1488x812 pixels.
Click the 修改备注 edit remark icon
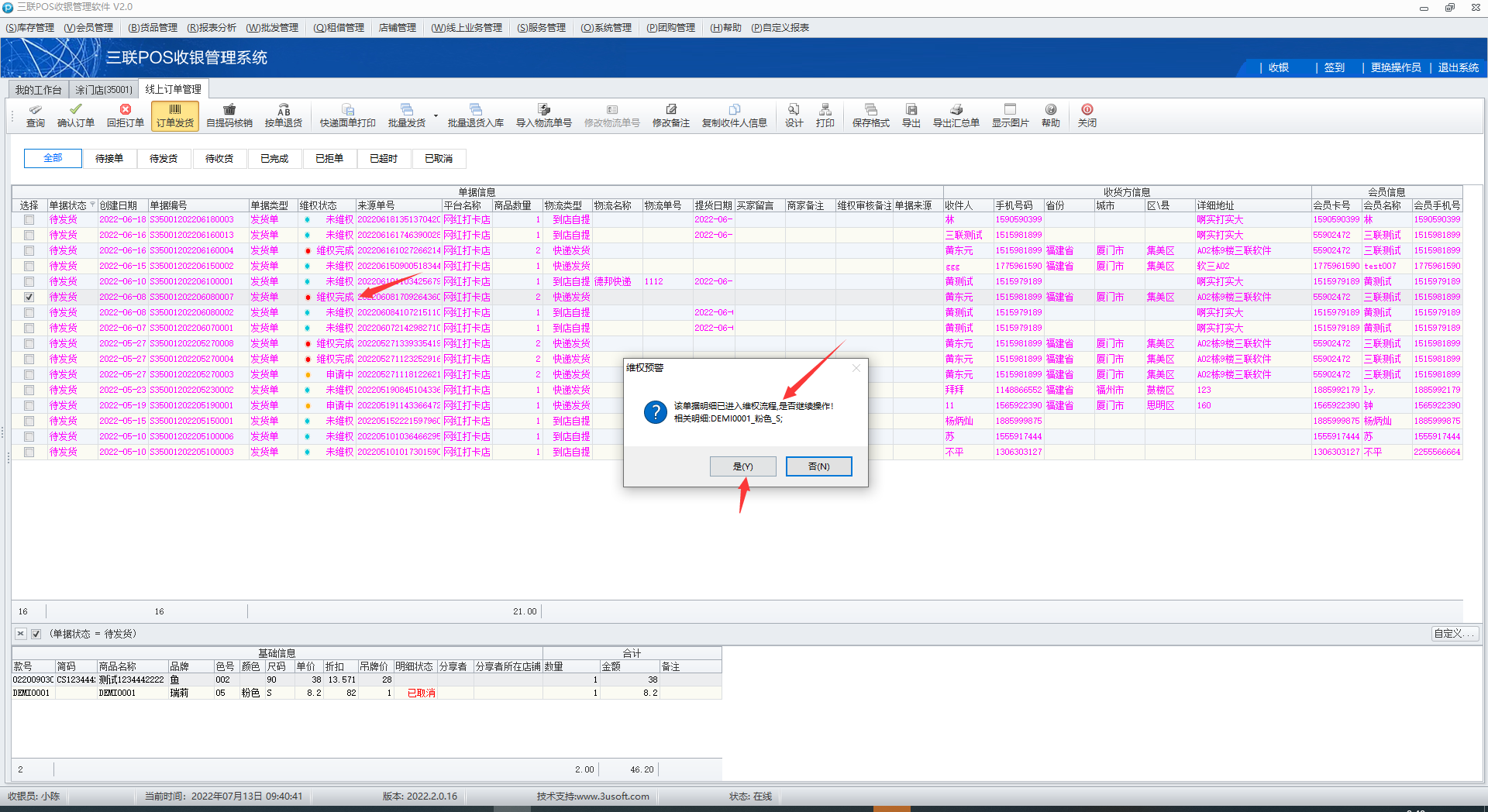(x=671, y=116)
